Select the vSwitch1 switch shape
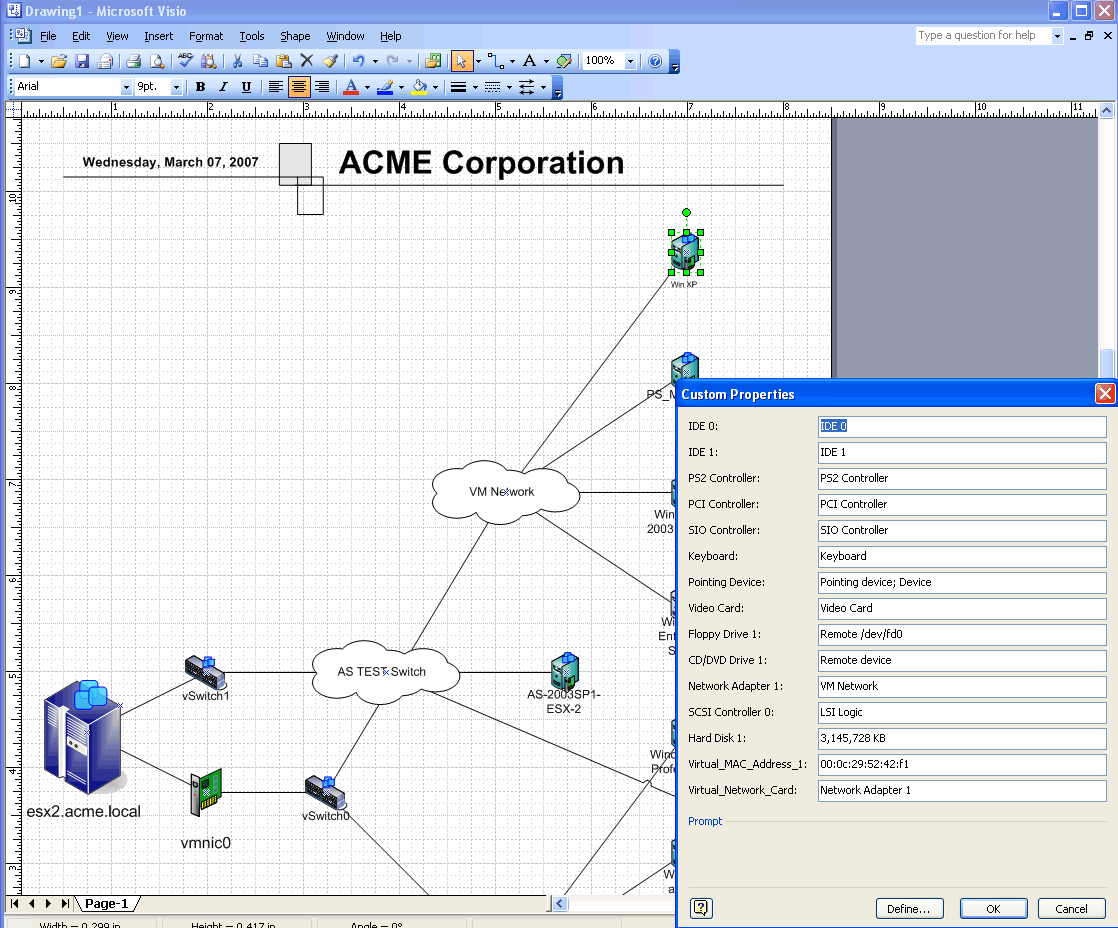Image resolution: width=1118 pixels, height=928 pixels. tap(205, 671)
